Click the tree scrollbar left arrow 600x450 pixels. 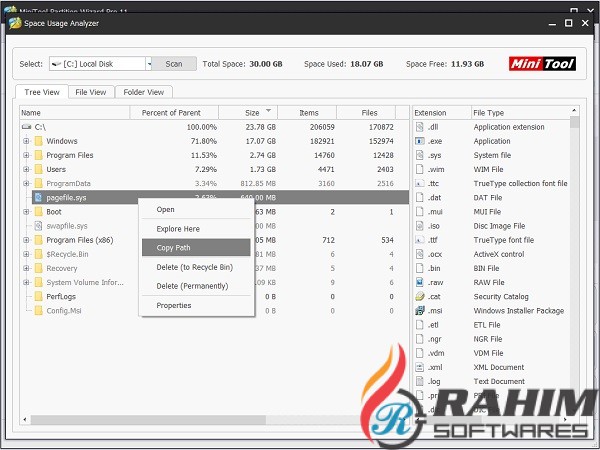pos(25,420)
